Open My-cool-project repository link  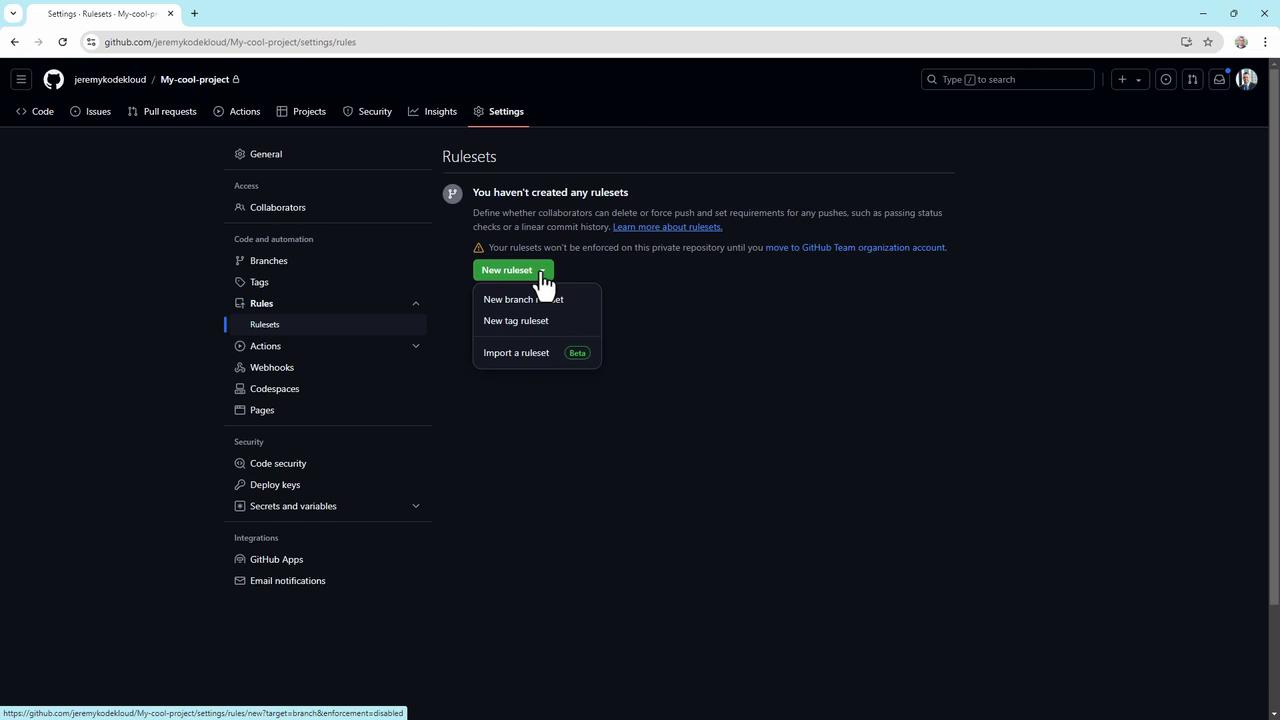(195, 80)
